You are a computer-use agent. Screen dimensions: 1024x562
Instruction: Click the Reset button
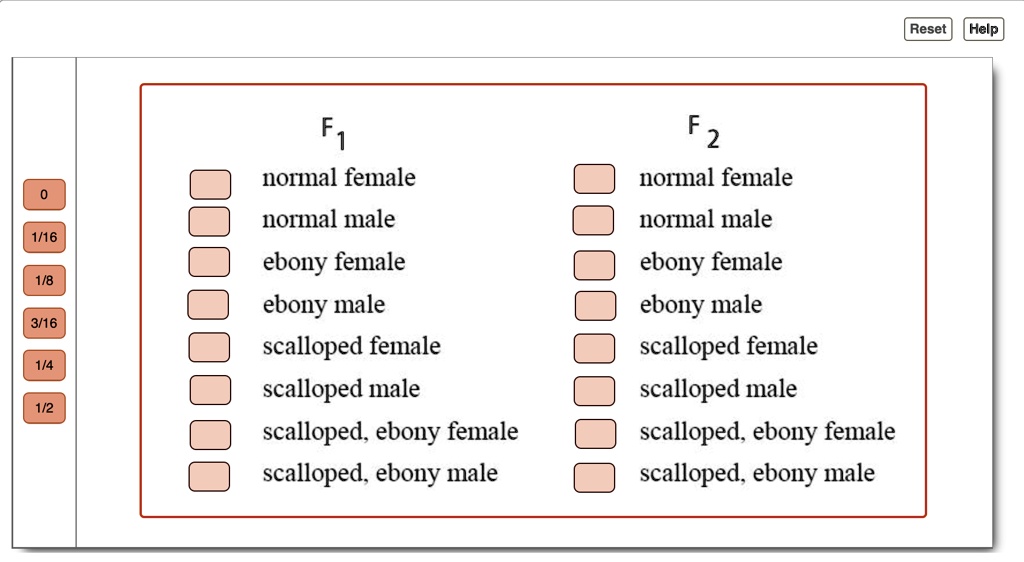pos(928,29)
